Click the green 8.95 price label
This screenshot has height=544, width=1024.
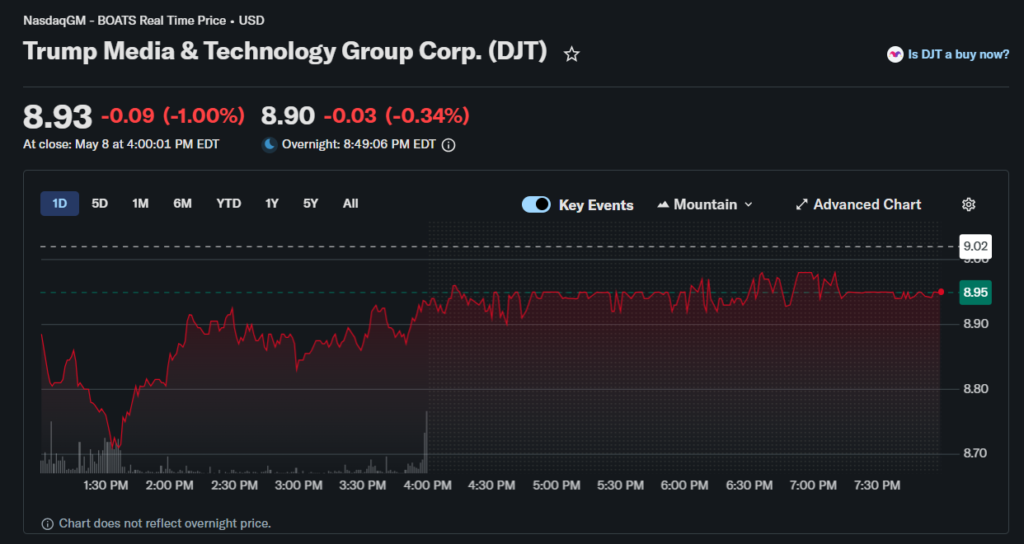[x=976, y=292]
